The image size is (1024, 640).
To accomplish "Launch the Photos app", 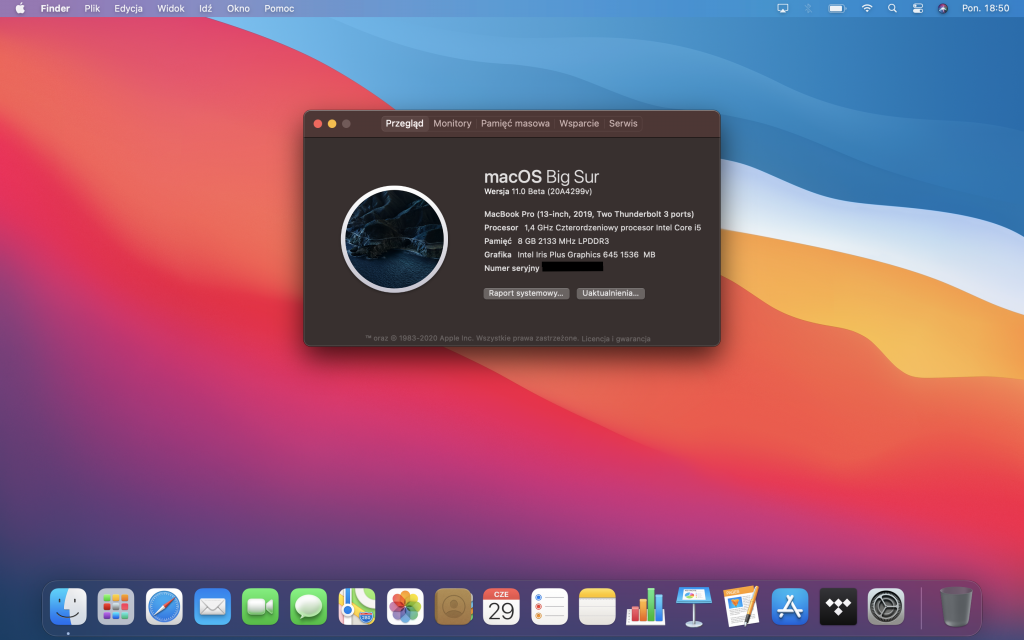I will click(404, 607).
